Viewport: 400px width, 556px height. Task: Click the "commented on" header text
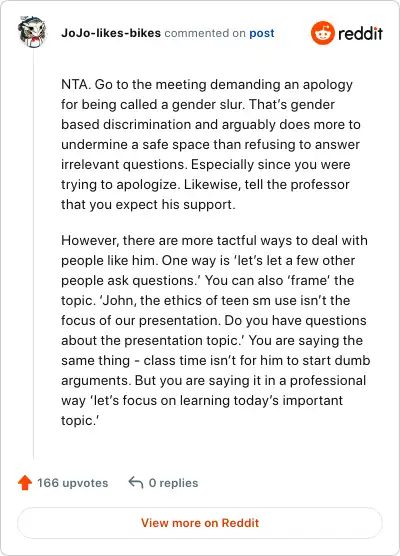pos(205,33)
